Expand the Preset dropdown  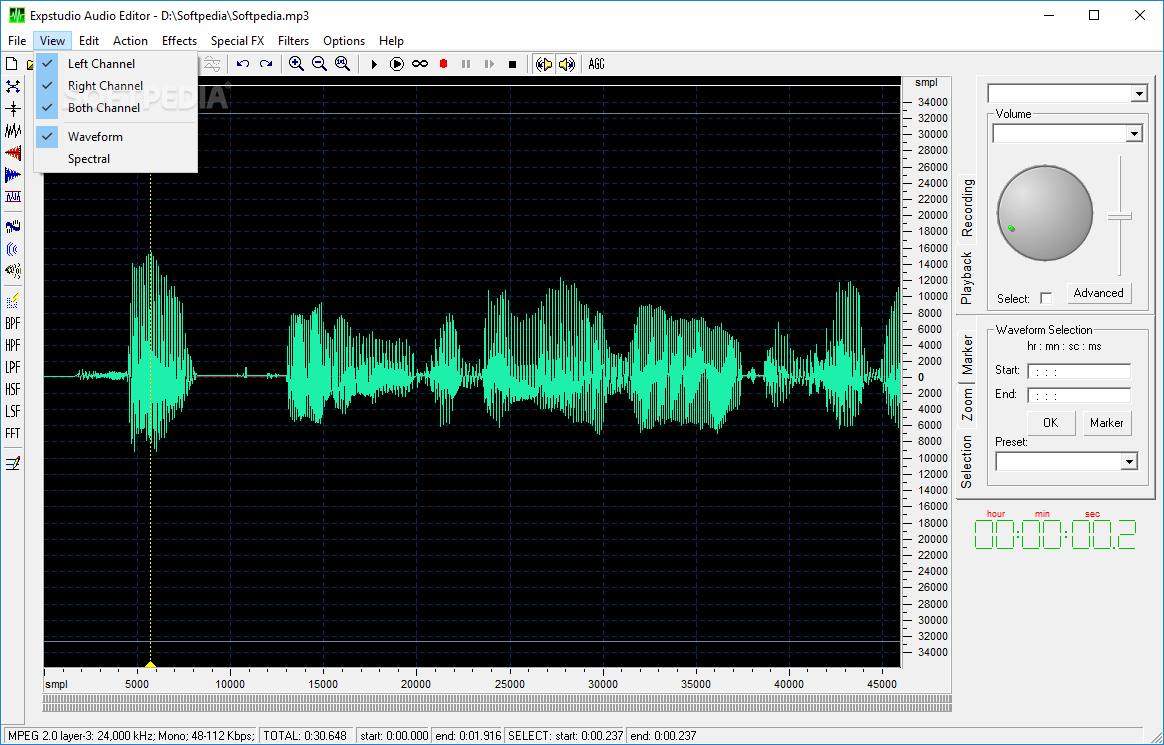click(1129, 462)
